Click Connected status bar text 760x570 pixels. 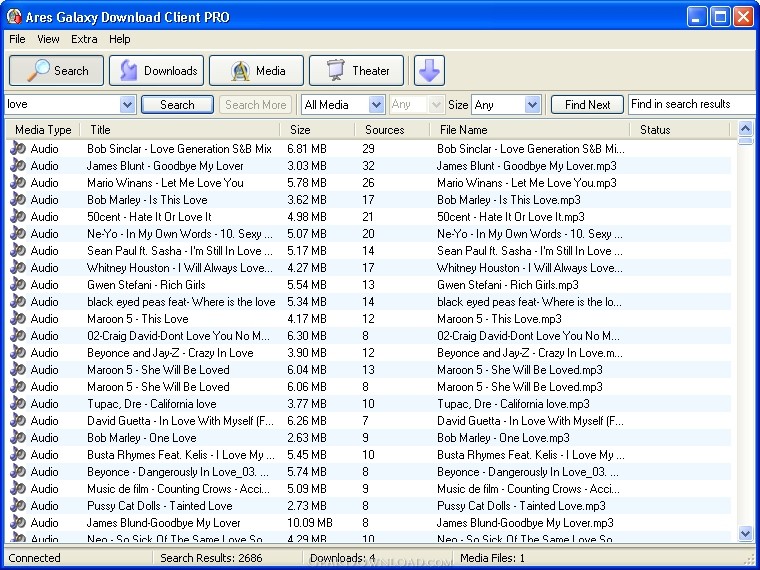click(34, 558)
